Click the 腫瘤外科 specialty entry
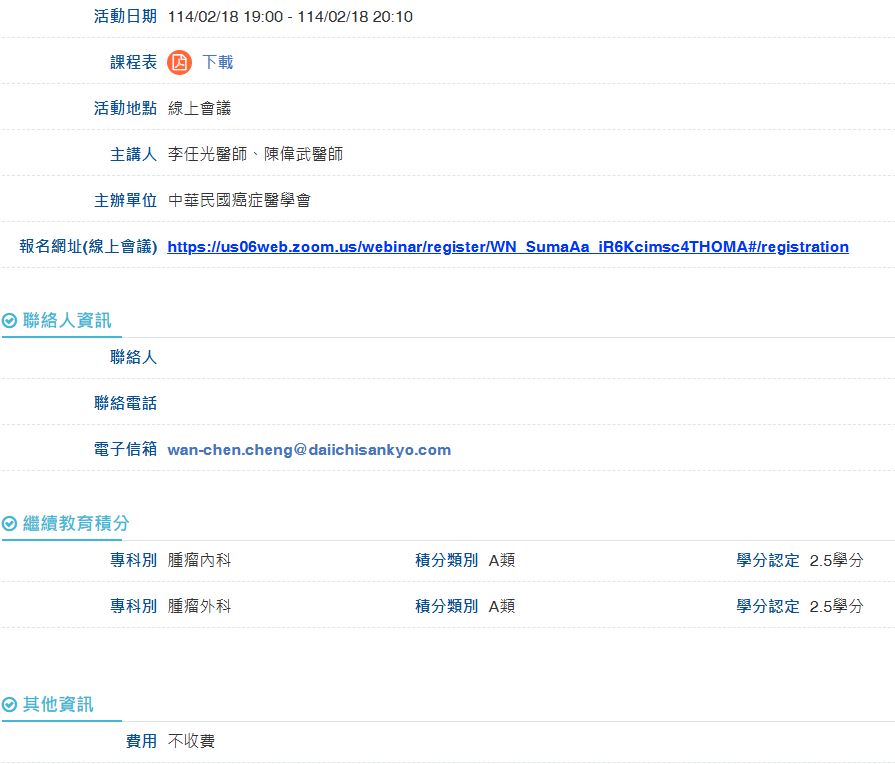 (x=199, y=606)
